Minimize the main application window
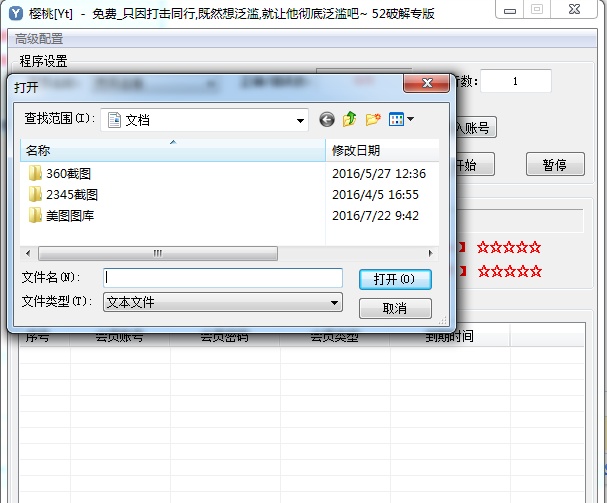 (510, 10)
